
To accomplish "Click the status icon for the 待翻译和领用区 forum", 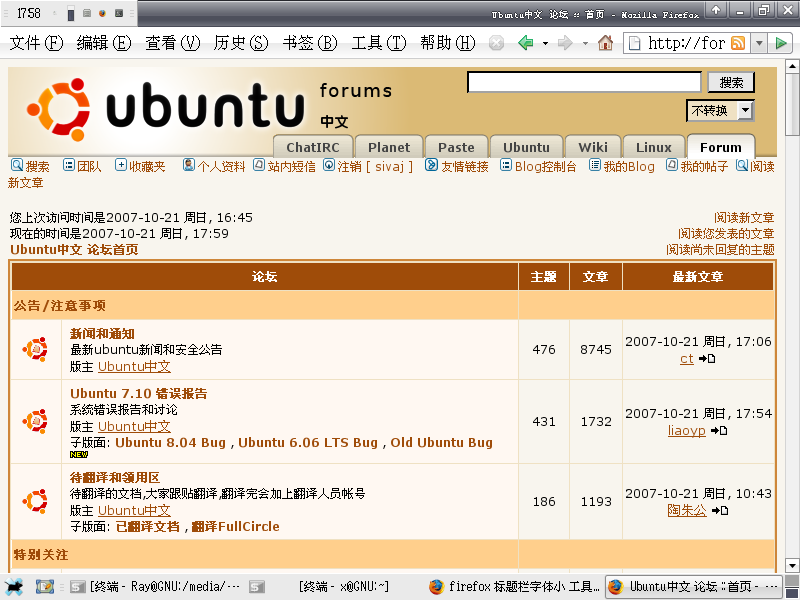I will click(x=35, y=502).
